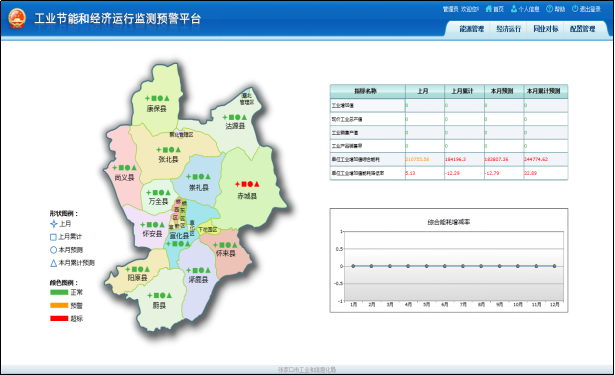Screen dimensions: 615x375
Task: Open 个人信息 using the person icon
Action: coord(514,9)
